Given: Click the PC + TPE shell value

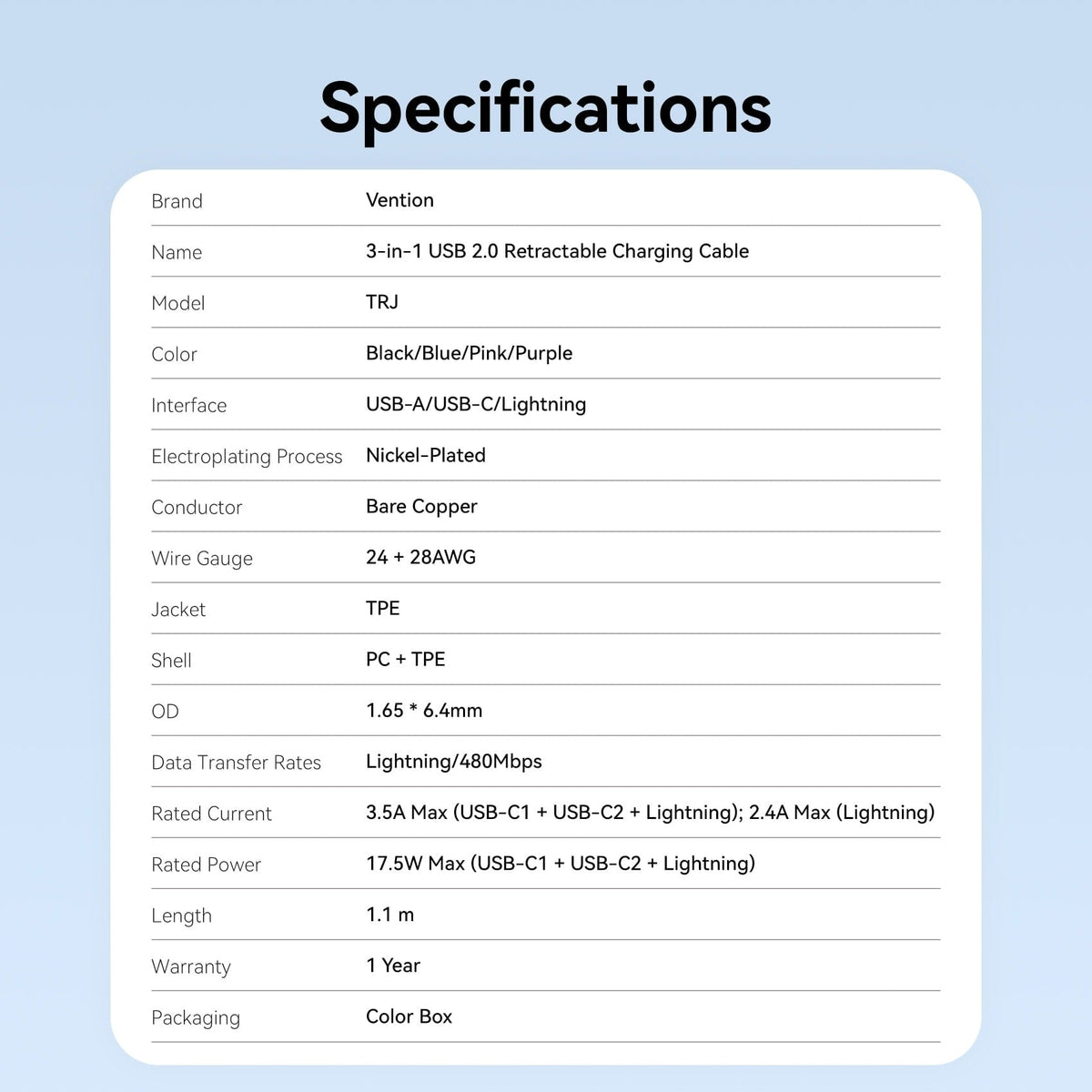Looking at the screenshot, I should (405, 659).
